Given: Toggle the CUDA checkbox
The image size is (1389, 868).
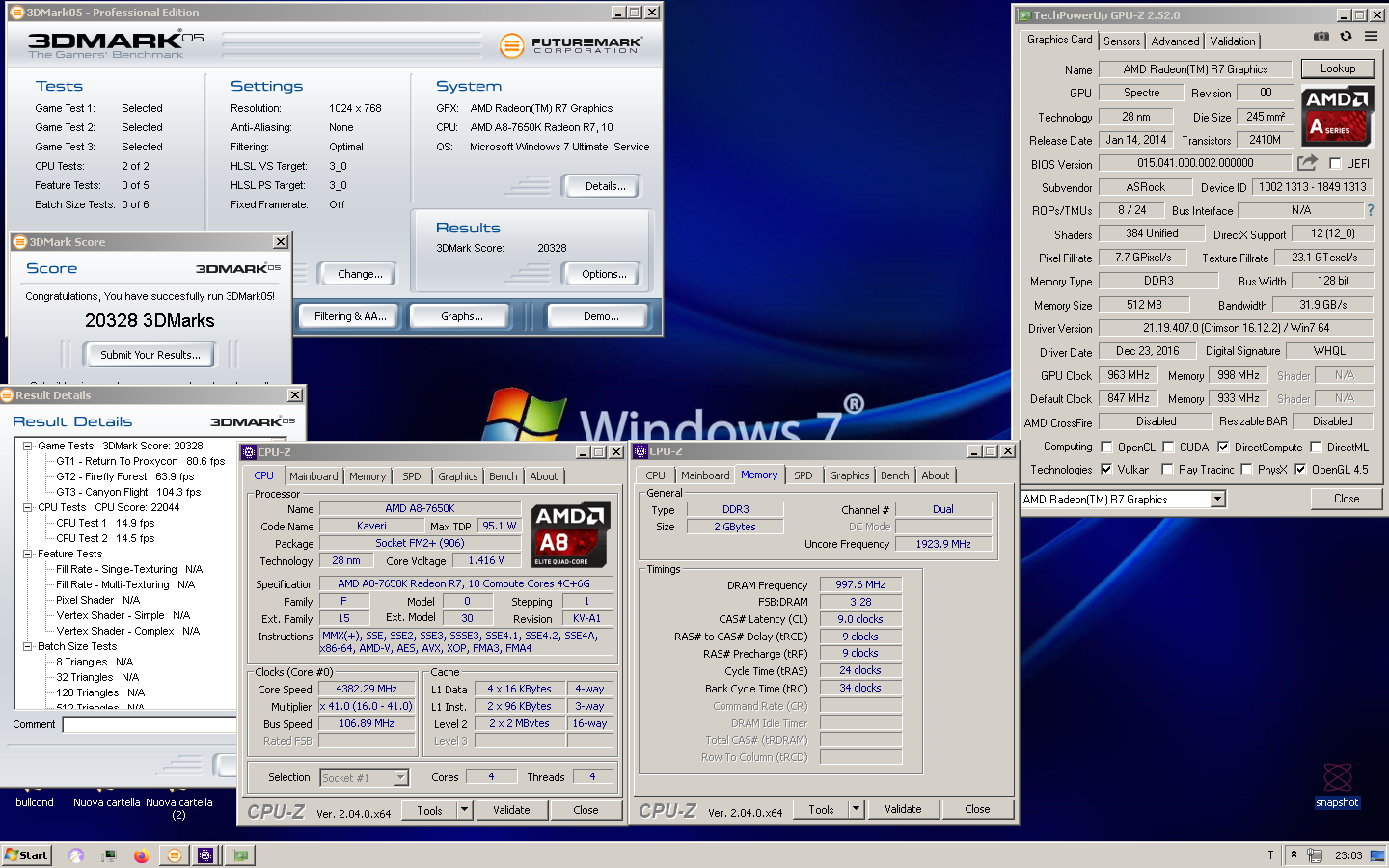Looking at the screenshot, I should pos(1168,447).
